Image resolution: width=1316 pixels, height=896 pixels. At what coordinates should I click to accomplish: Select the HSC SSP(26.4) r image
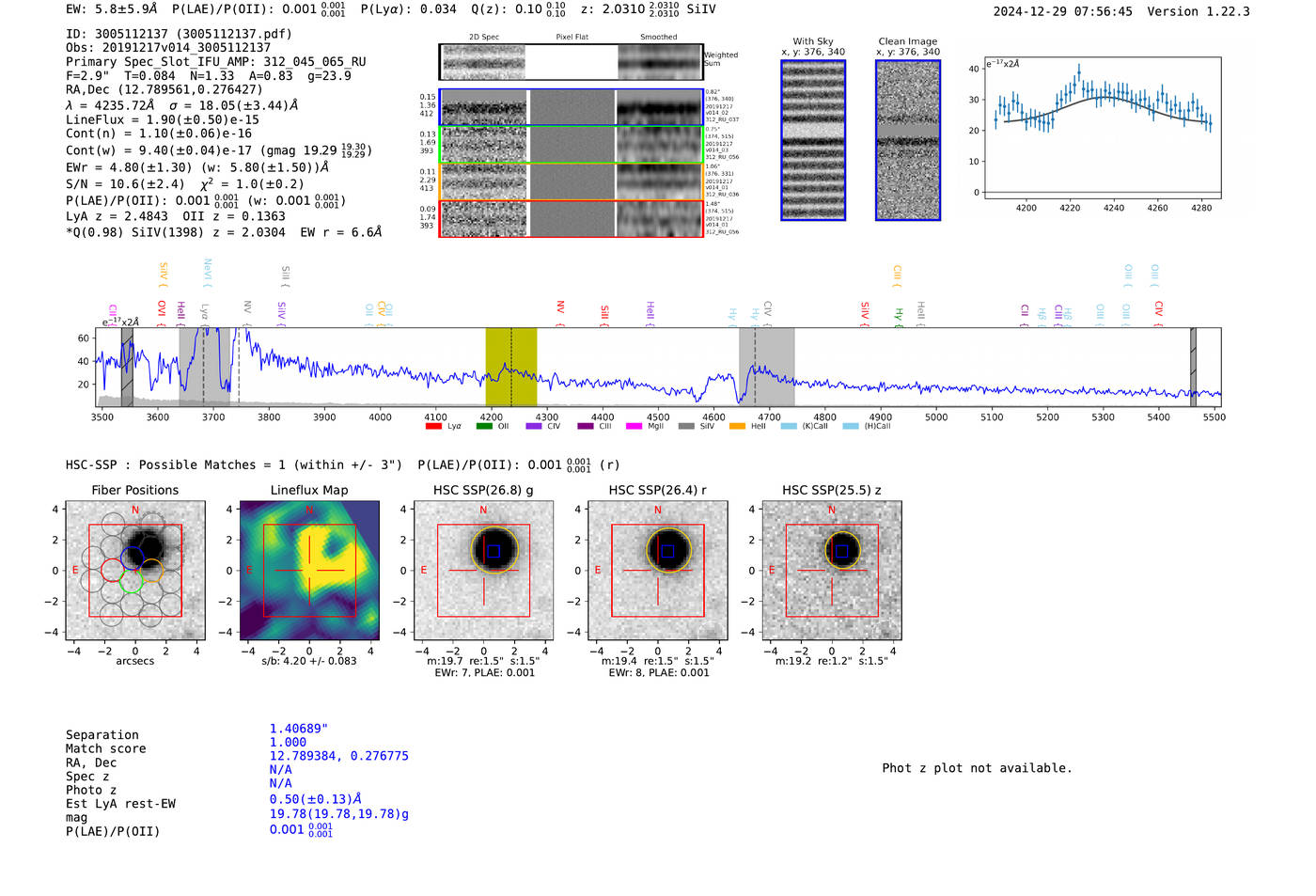click(x=657, y=570)
